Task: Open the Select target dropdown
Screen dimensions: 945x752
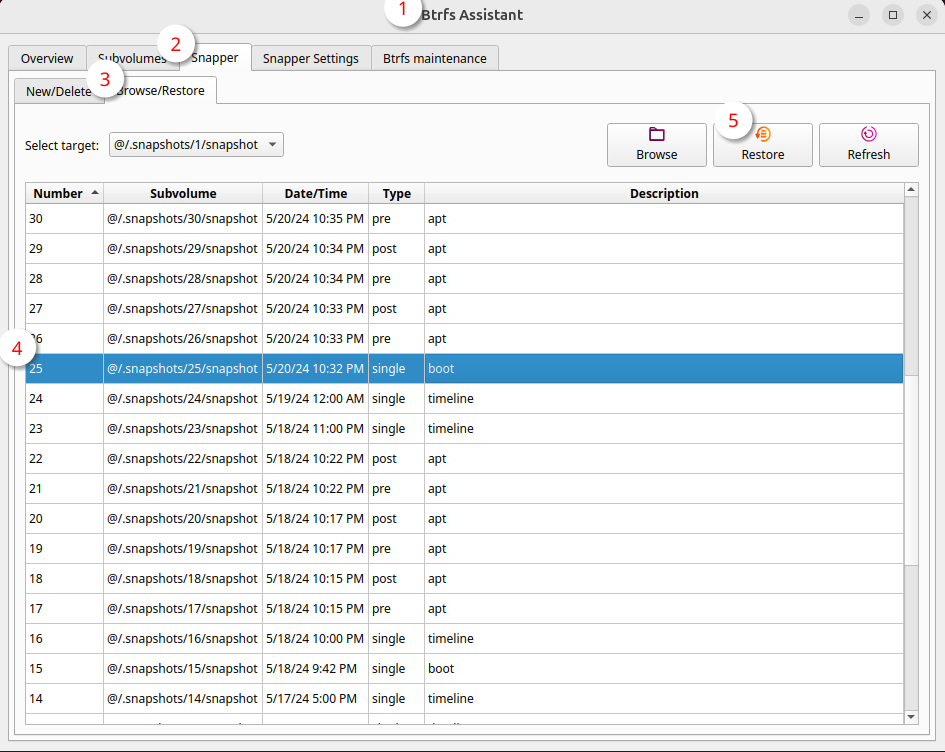Action: pos(196,145)
